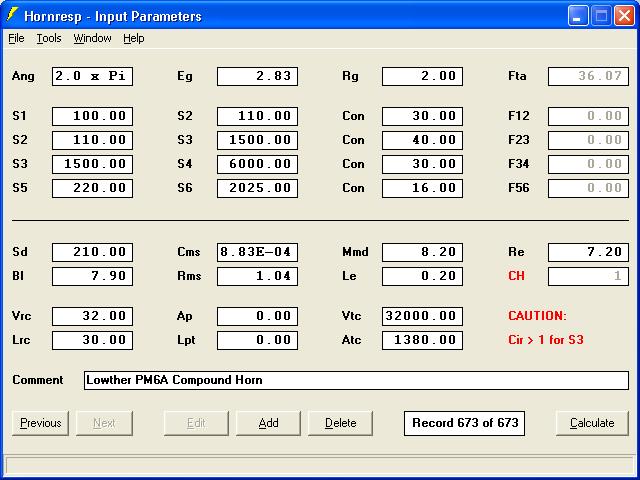Click the Rg field with 2.00
The image size is (640, 480).
click(x=422, y=76)
